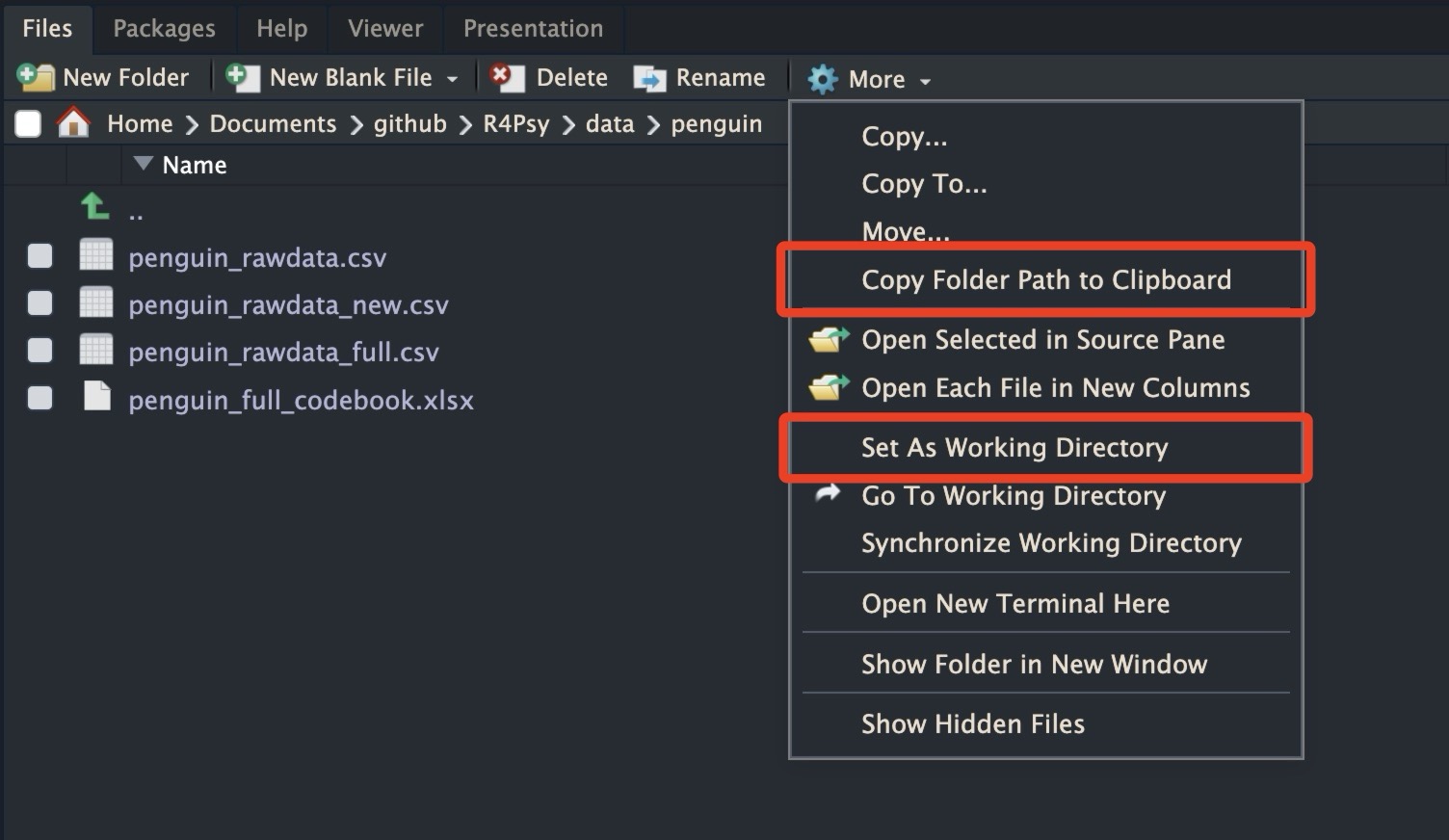Click the More gear icon
1449x840 pixels.
pos(822,79)
